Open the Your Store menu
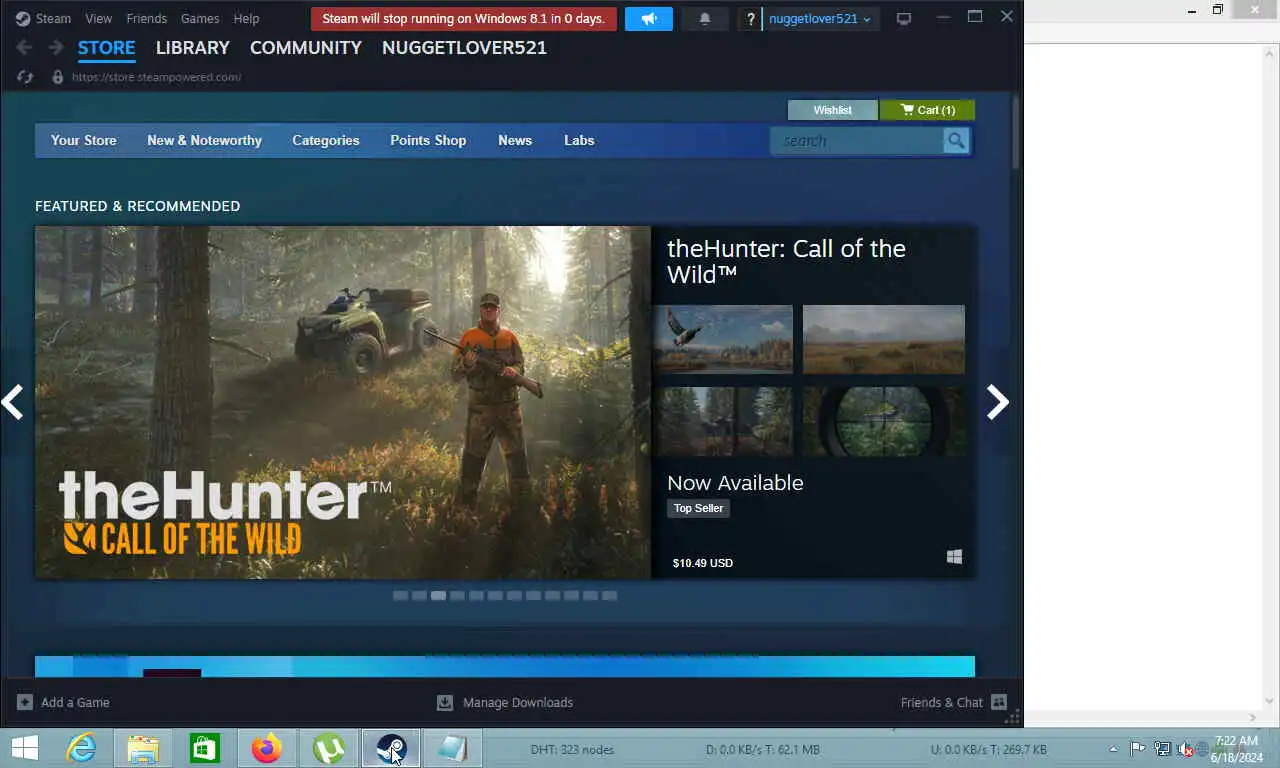1280x768 pixels. (x=84, y=141)
